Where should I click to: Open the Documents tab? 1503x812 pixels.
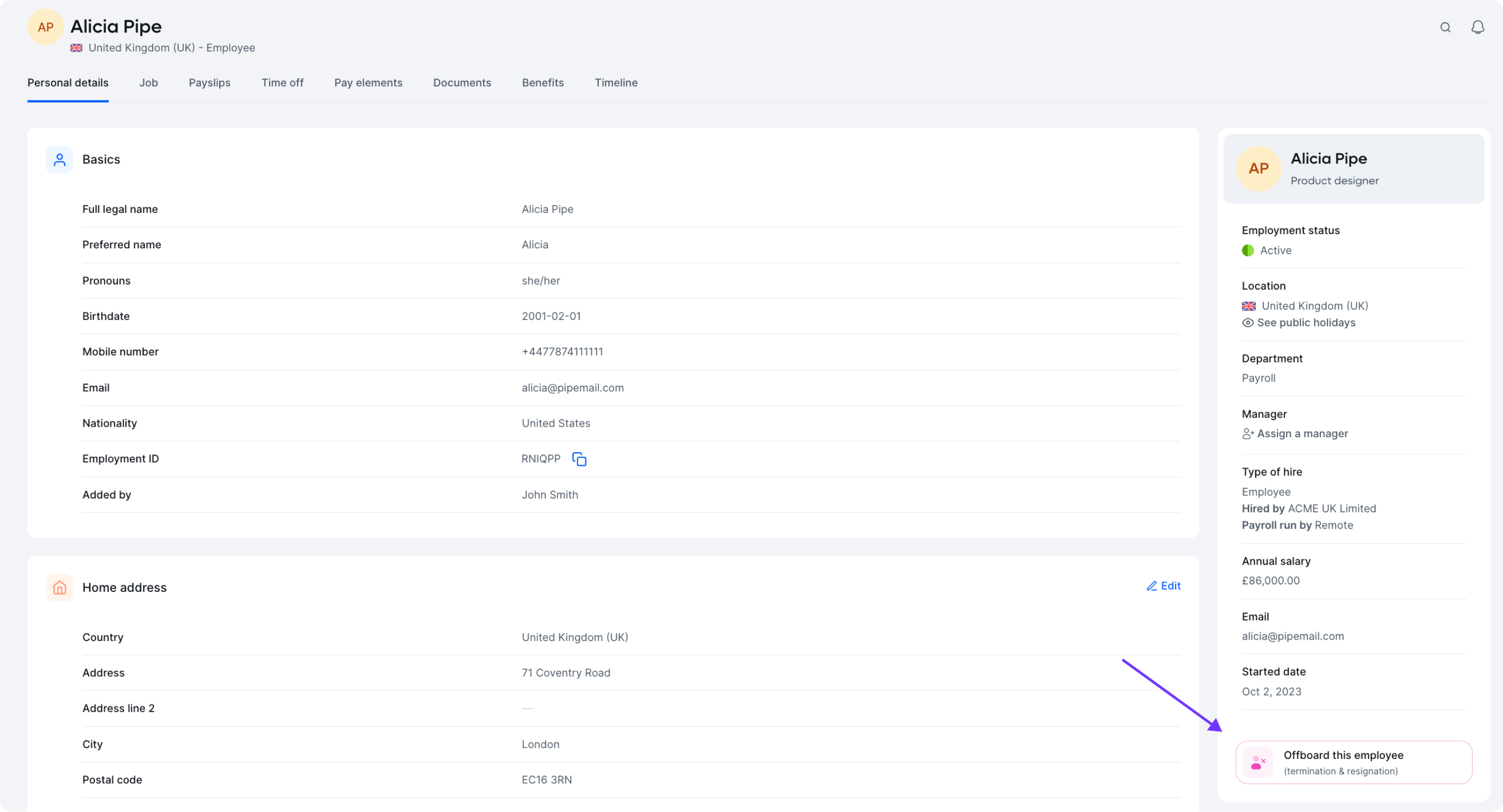click(x=462, y=83)
